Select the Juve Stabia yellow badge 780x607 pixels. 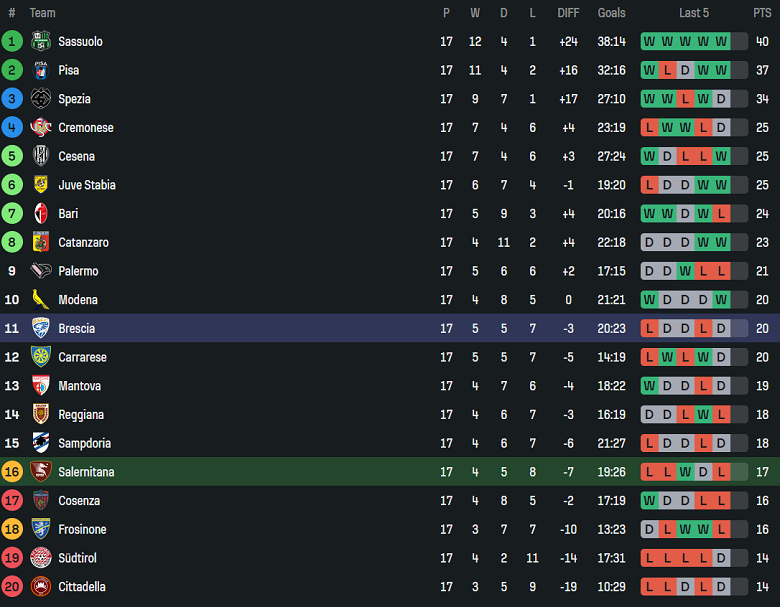click(41, 185)
